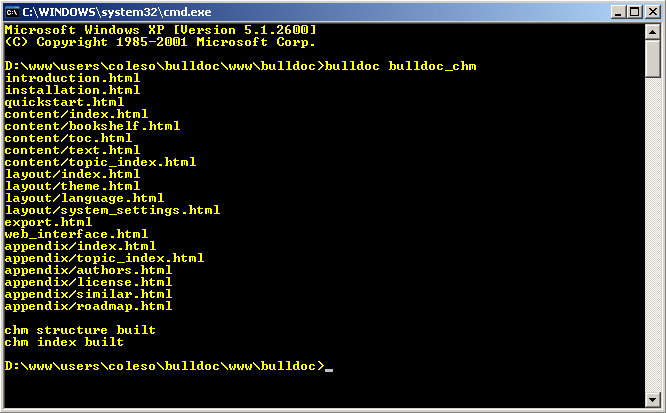Click the blinking cursor at last prompt
The image size is (666, 413).
pos(329,370)
